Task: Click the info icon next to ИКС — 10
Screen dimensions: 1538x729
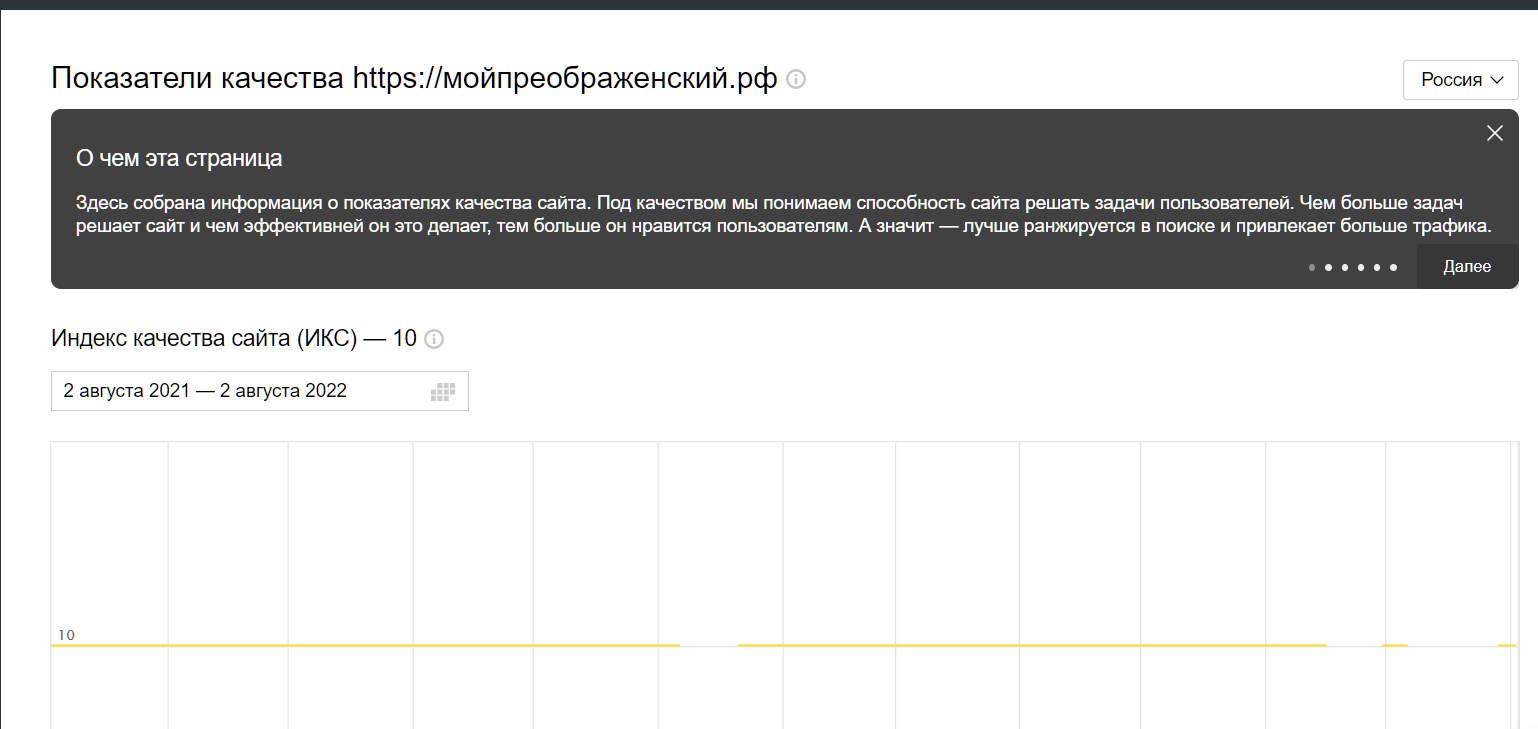Action: [x=434, y=339]
